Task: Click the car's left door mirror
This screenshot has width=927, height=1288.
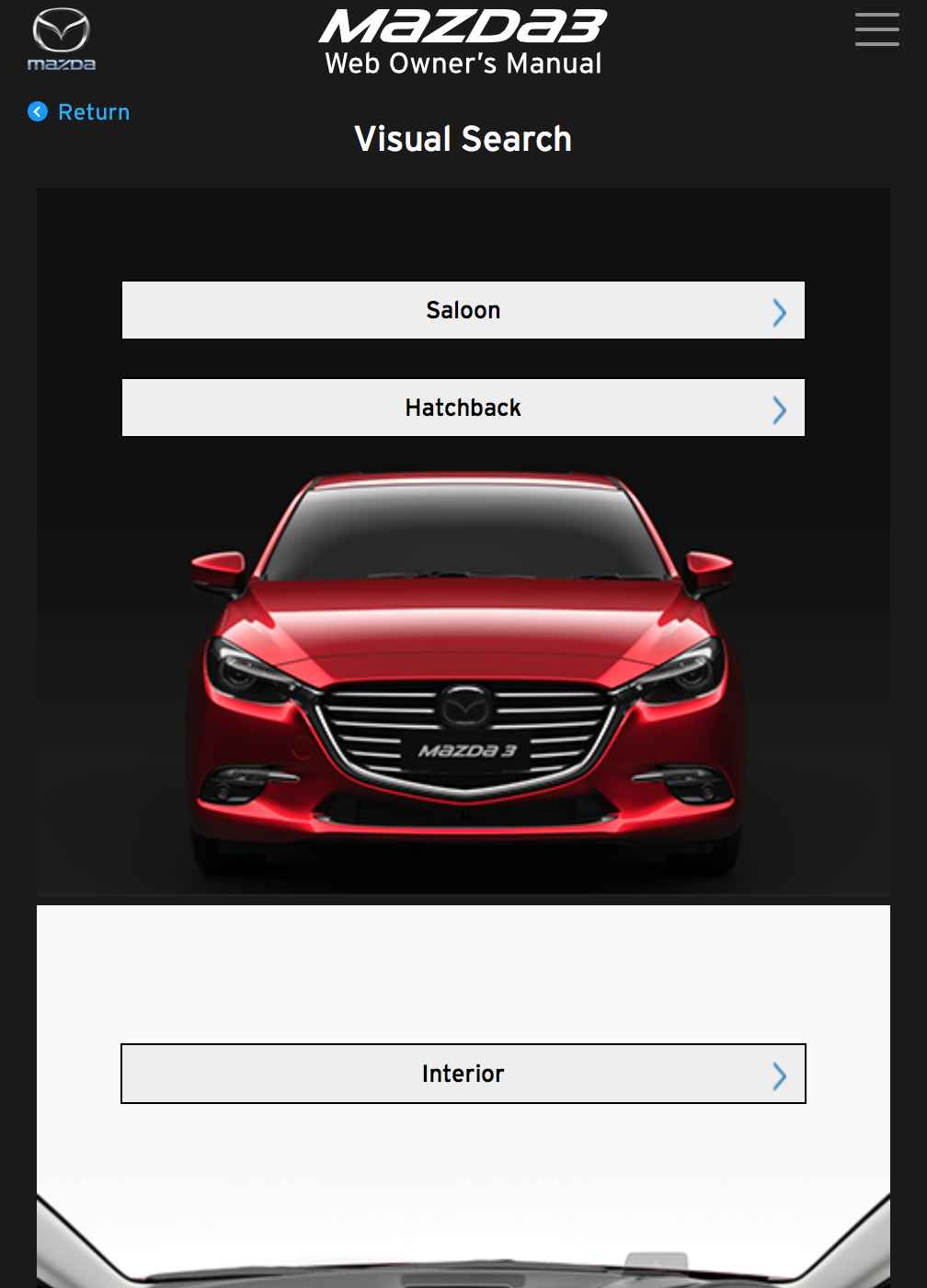Action: 221,571
